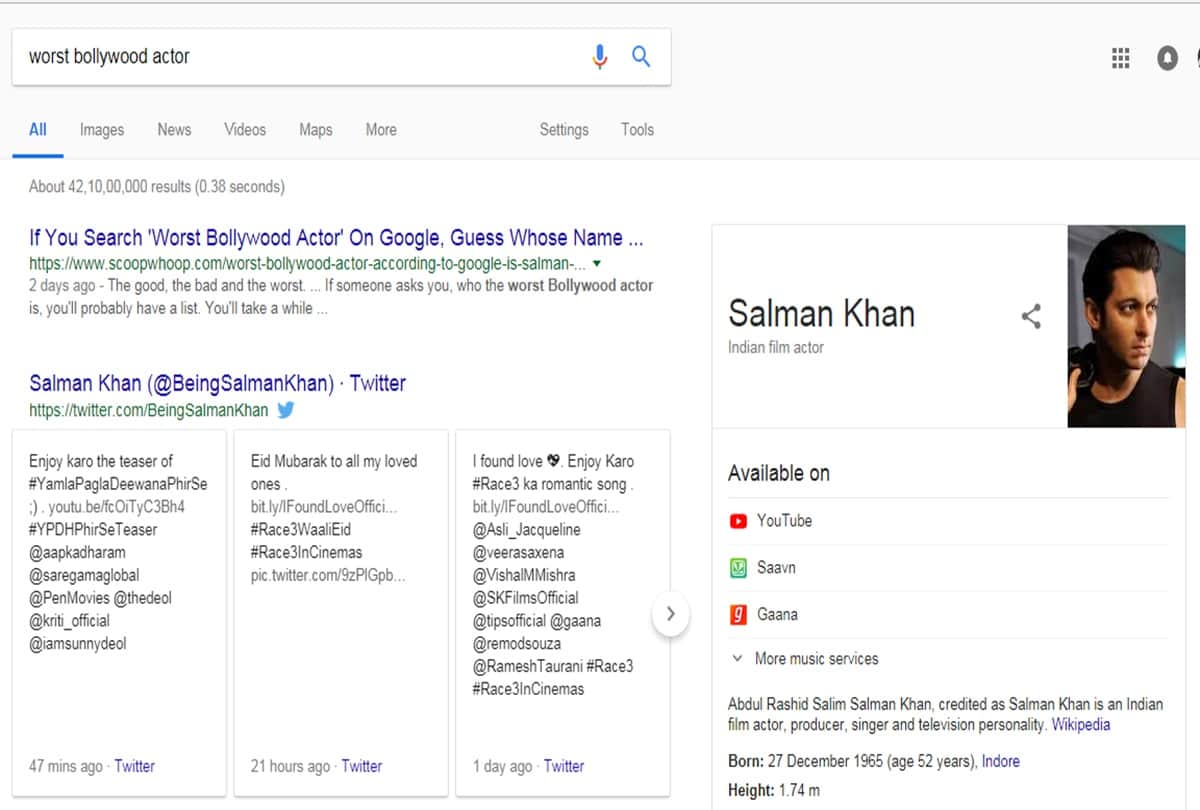Viewport: 1200px width, 810px height.
Task: Click the 'Indian film actor' subtitle
Action: pyautogui.click(x=776, y=348)
